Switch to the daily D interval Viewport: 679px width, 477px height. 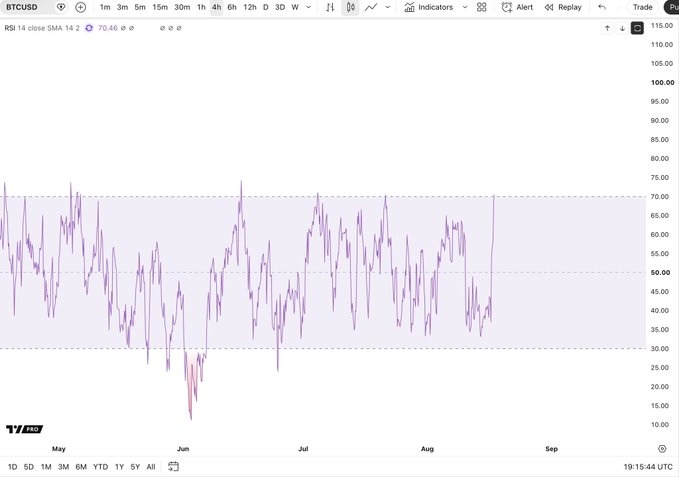coord(265,7)
